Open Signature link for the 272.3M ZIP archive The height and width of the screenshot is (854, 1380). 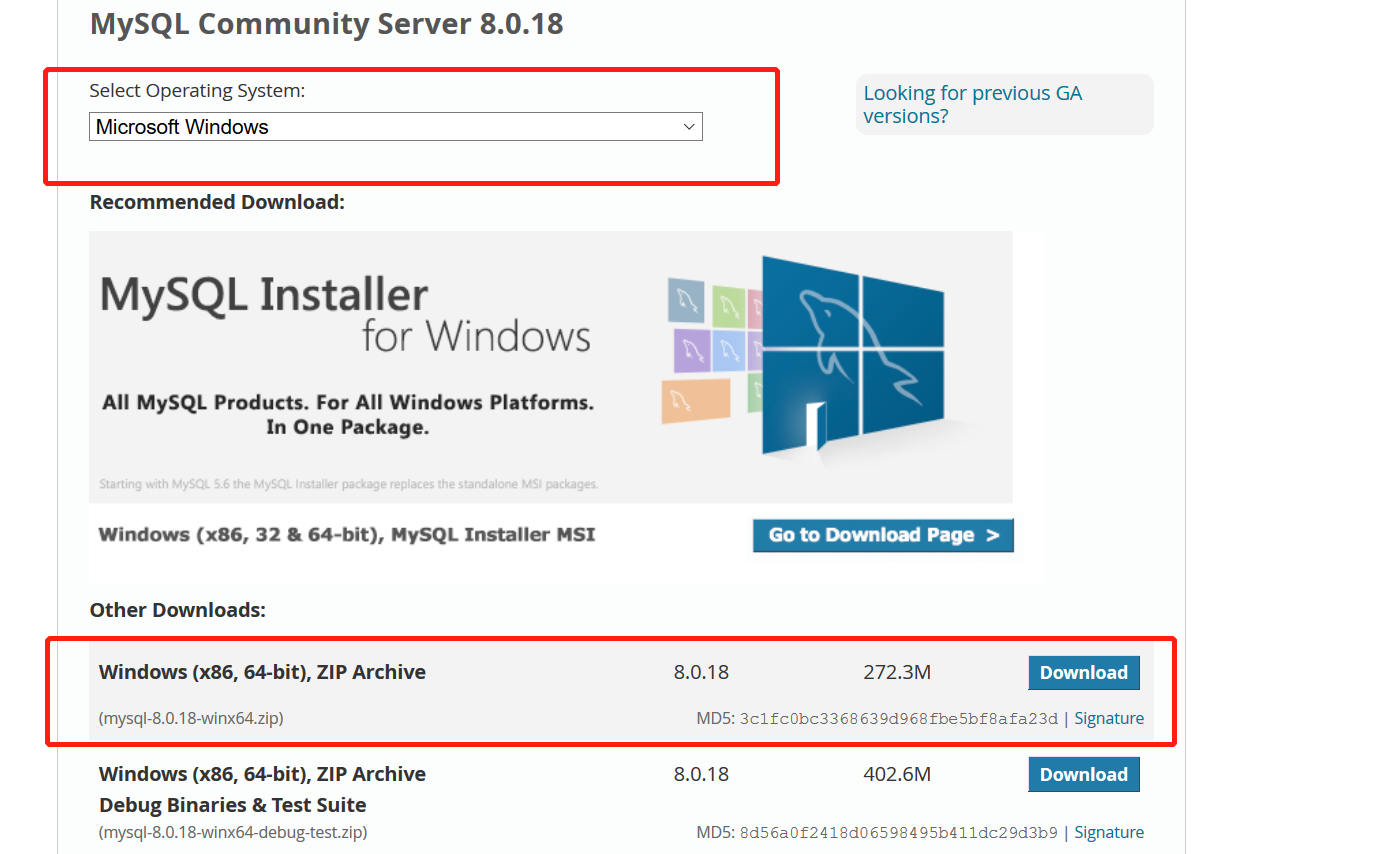tap(1109, 718)
